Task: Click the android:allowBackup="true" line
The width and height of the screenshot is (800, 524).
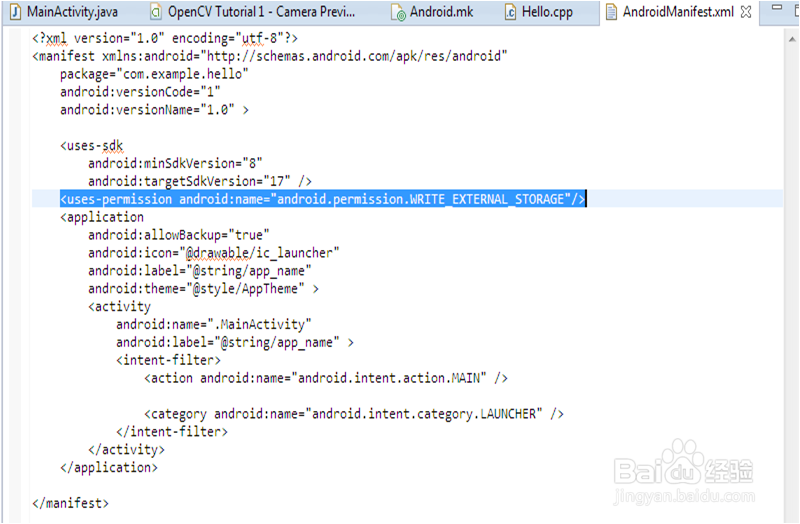Action: point(179,235)
